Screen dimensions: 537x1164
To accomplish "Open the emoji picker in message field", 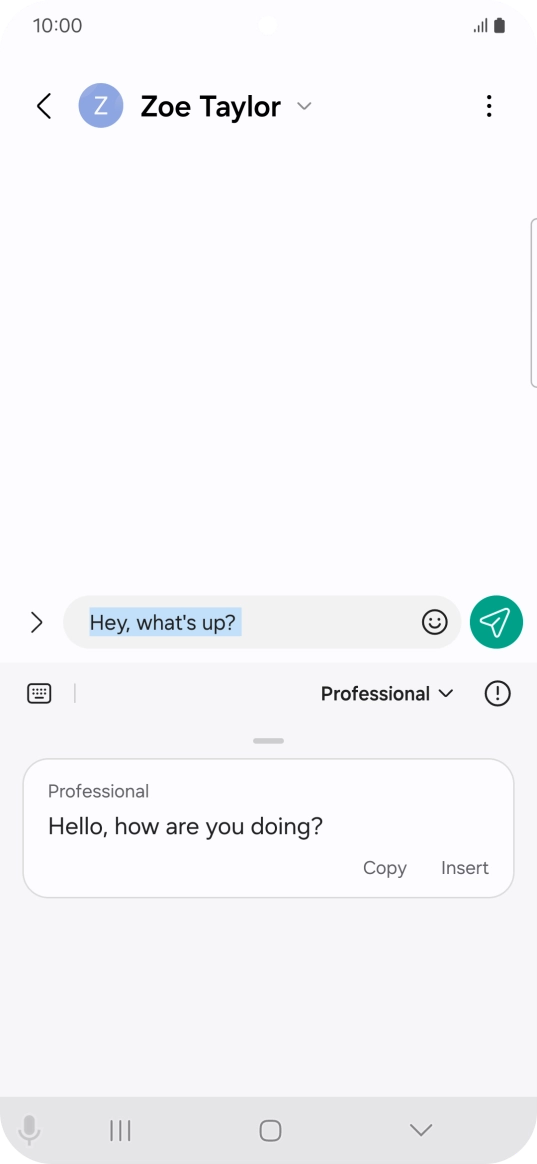I will [x=435, y=622].
